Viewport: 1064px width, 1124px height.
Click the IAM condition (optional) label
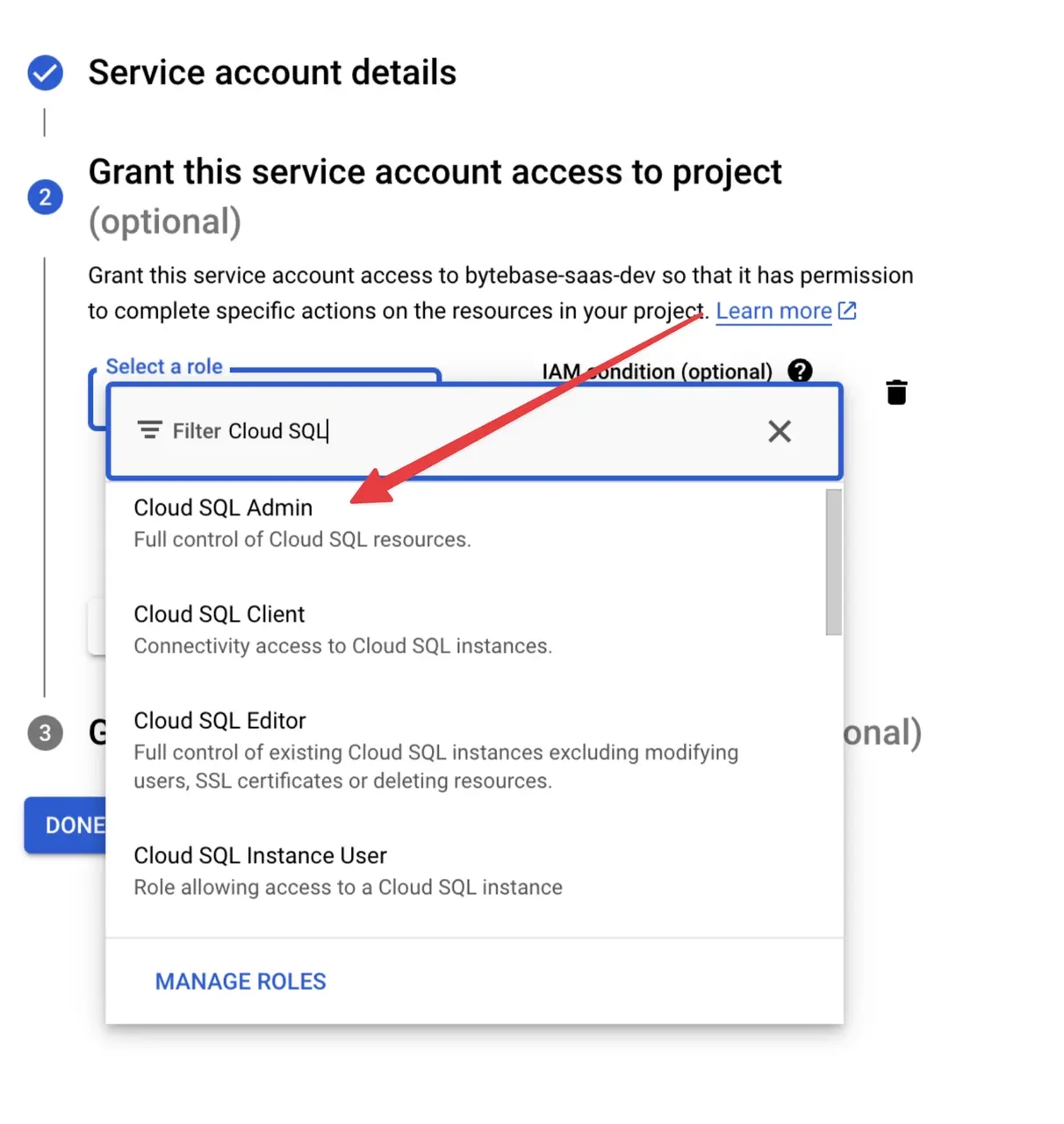(x=657, y=371)
